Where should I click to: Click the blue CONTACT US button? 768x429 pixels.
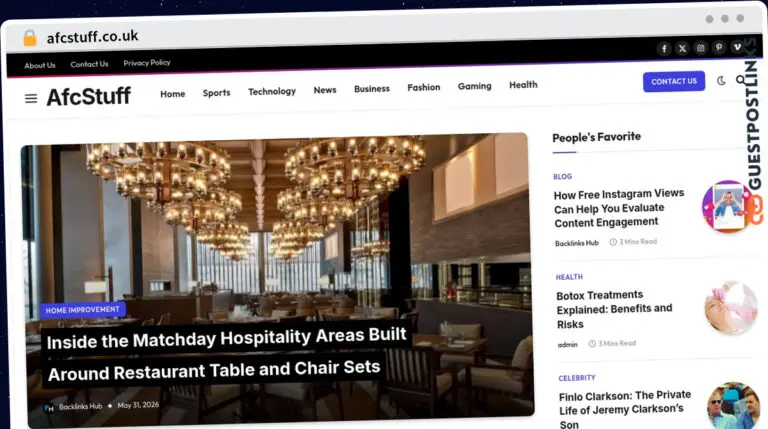click(674, 81)
